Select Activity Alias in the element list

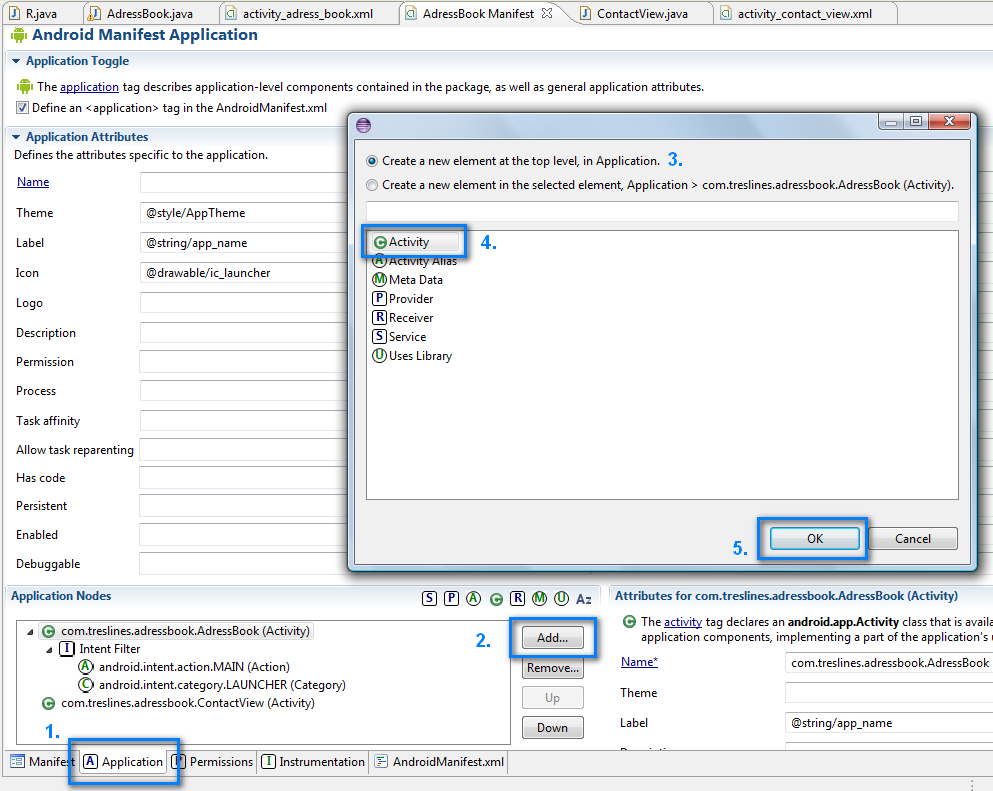[415, 260]
